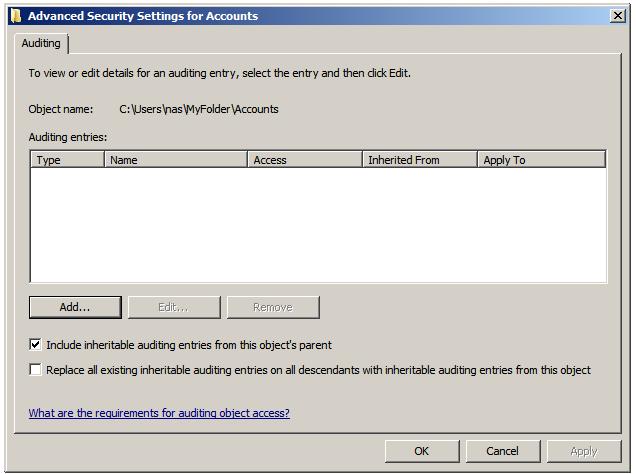Click the folder icon in the title bar

pos(15,16)
